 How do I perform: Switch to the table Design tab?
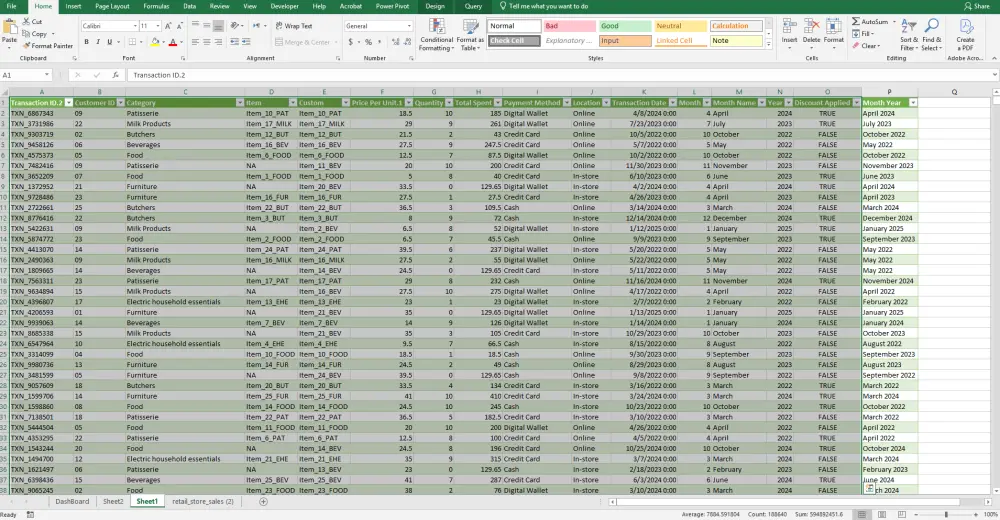pyautogui.click(x=435, y=6)
